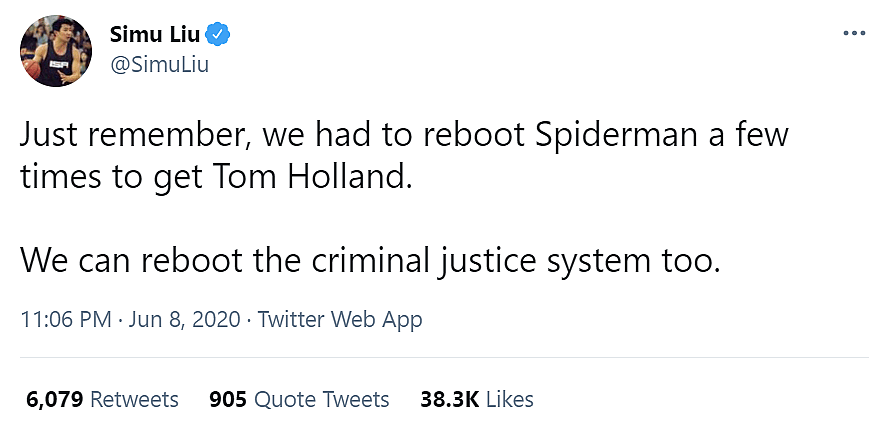The width and height of the screenshot is (893, 432).
Task: Click the 11:06 PM time text
Action: (x=67, y=320)
